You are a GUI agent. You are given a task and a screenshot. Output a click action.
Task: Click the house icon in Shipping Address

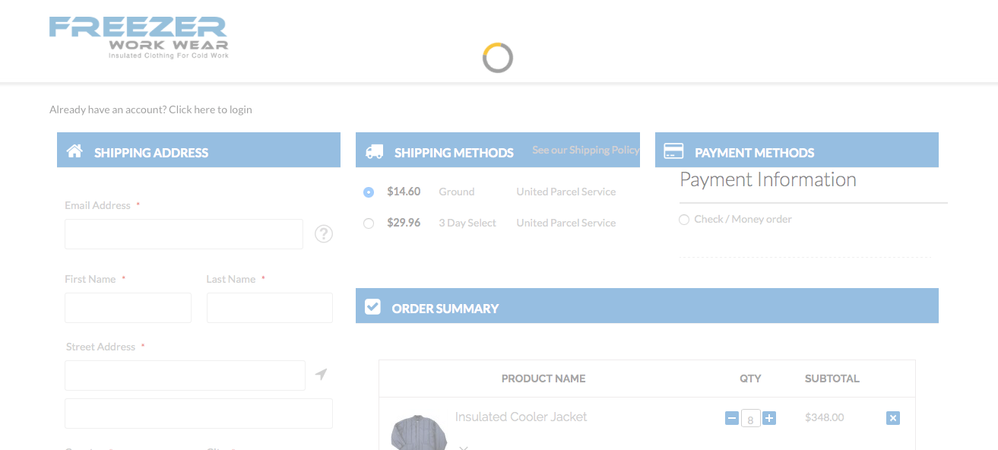(75, 151)
